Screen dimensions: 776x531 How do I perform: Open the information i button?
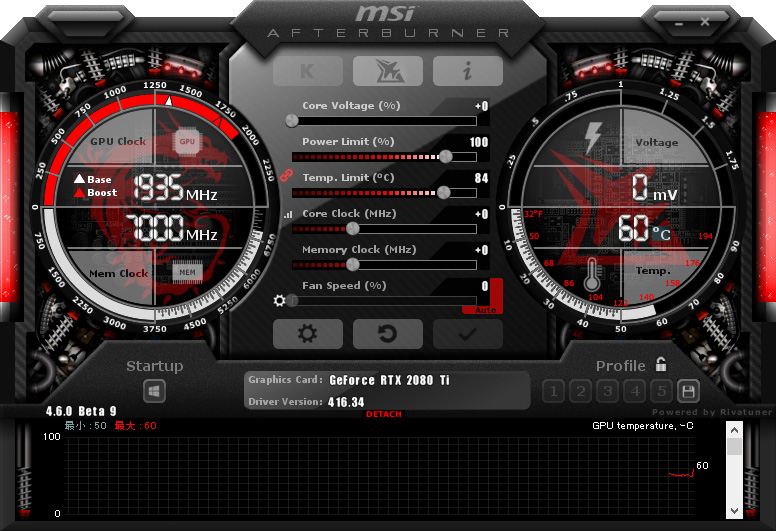click(468, 71)
